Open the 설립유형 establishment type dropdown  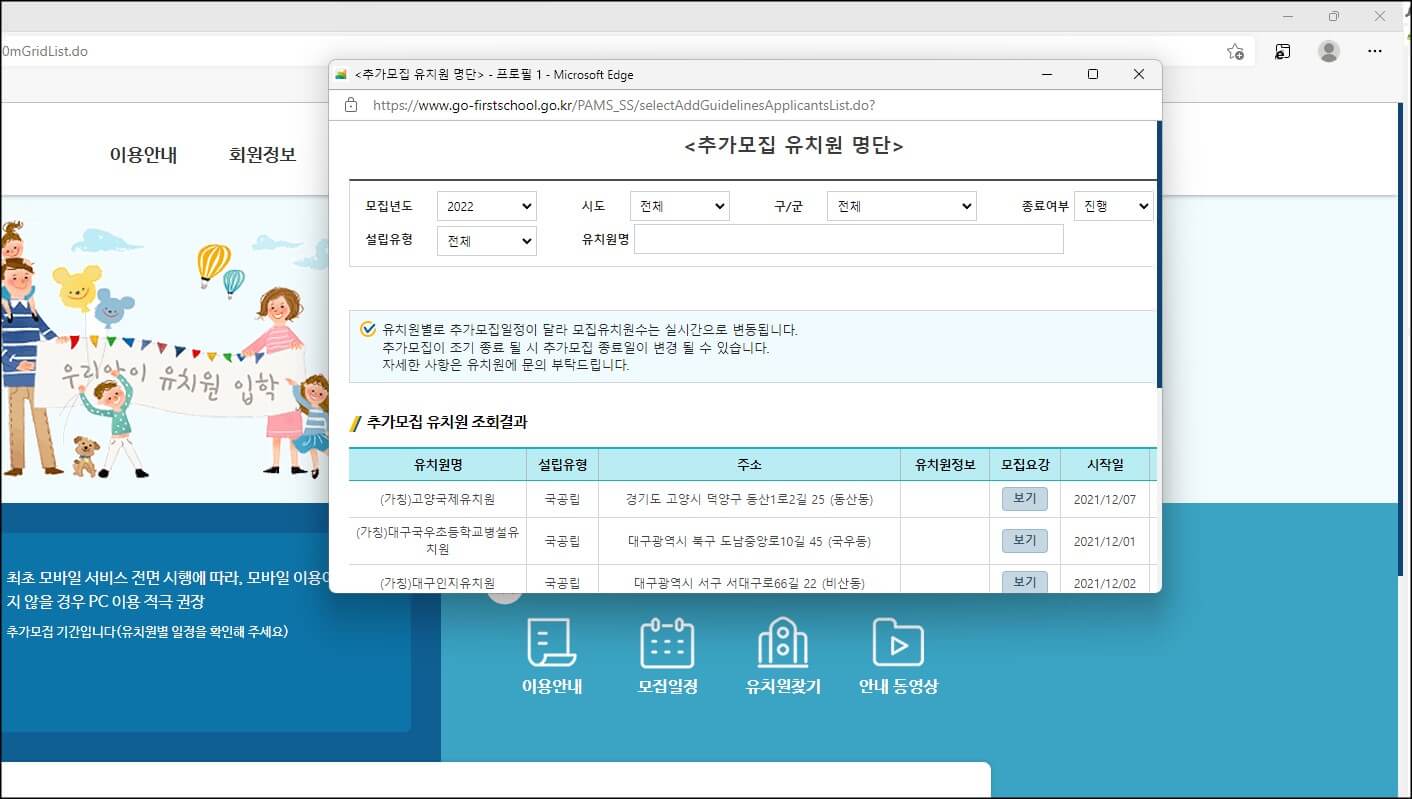point(487,240)
